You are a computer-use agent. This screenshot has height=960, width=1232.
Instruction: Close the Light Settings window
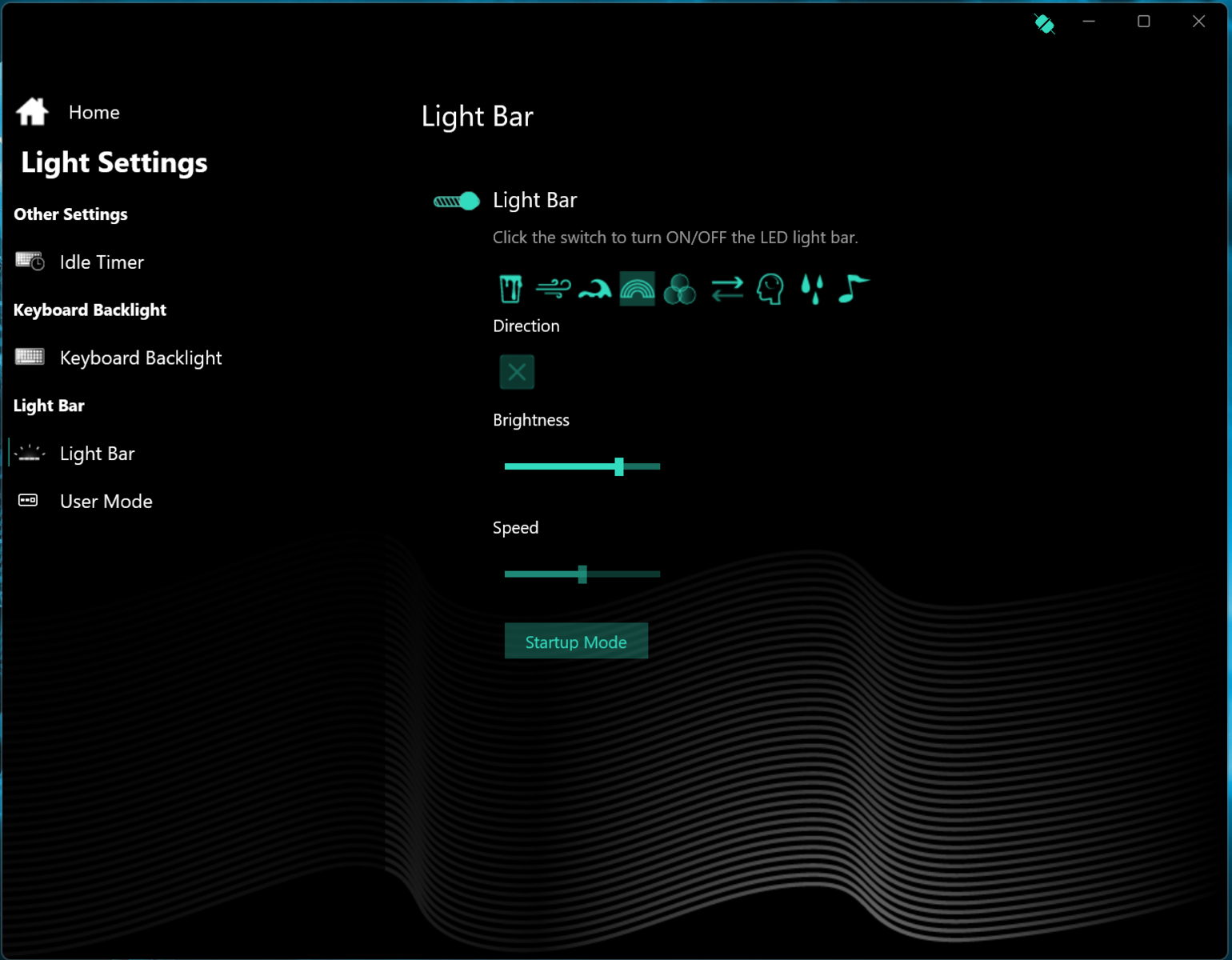click(x=1198, y=22)
